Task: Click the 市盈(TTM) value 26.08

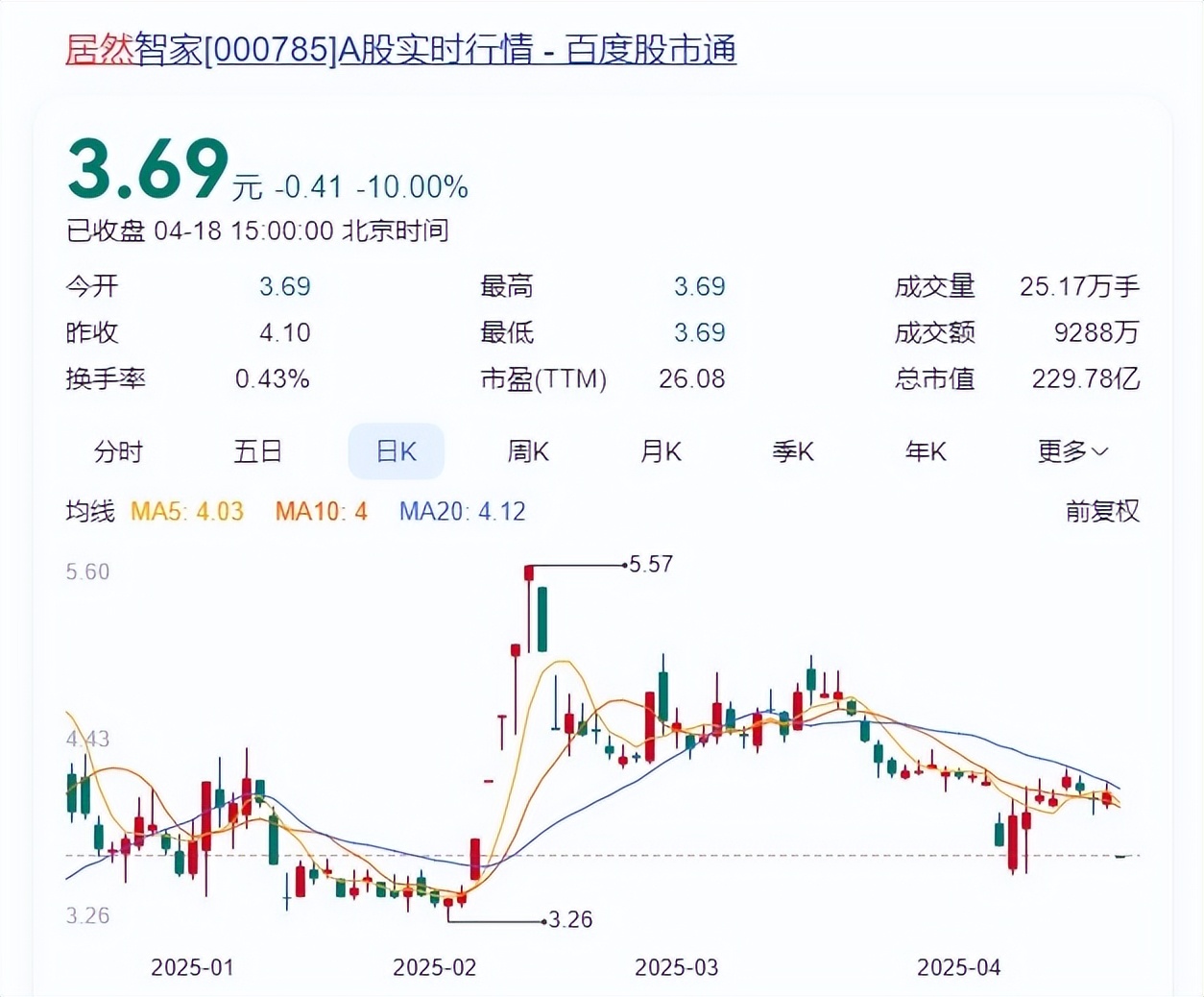Action: click(692, 378)
